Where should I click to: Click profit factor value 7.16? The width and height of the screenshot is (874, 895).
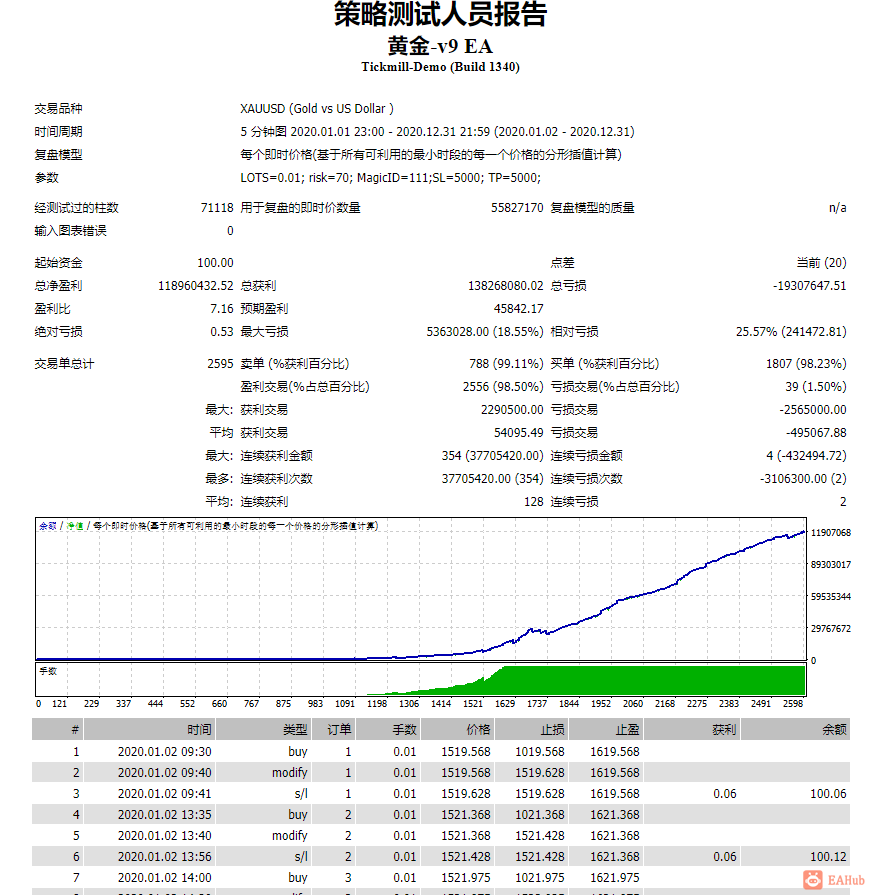[222, 309]
